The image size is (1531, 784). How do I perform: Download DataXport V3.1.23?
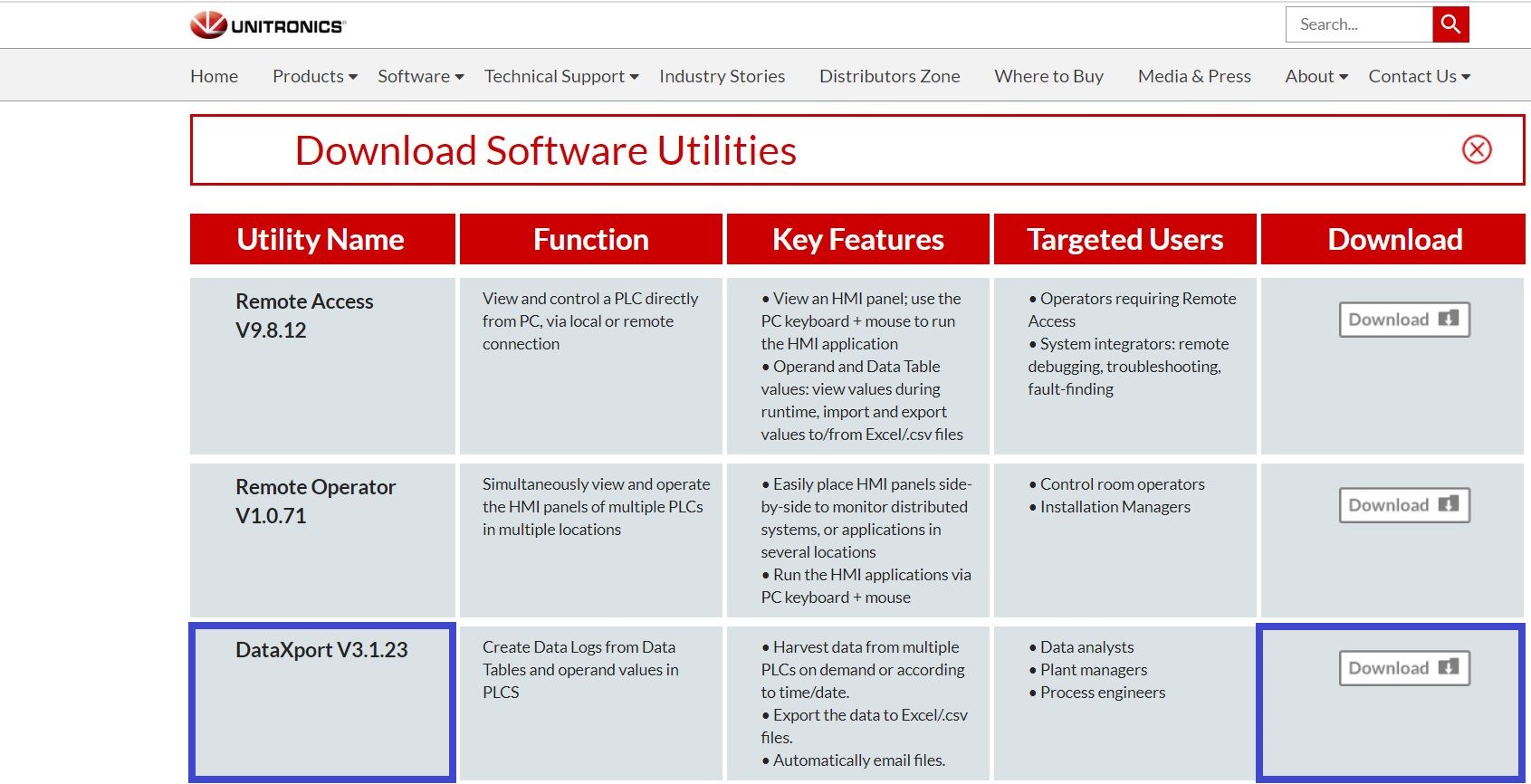(x=1404, y=668)
